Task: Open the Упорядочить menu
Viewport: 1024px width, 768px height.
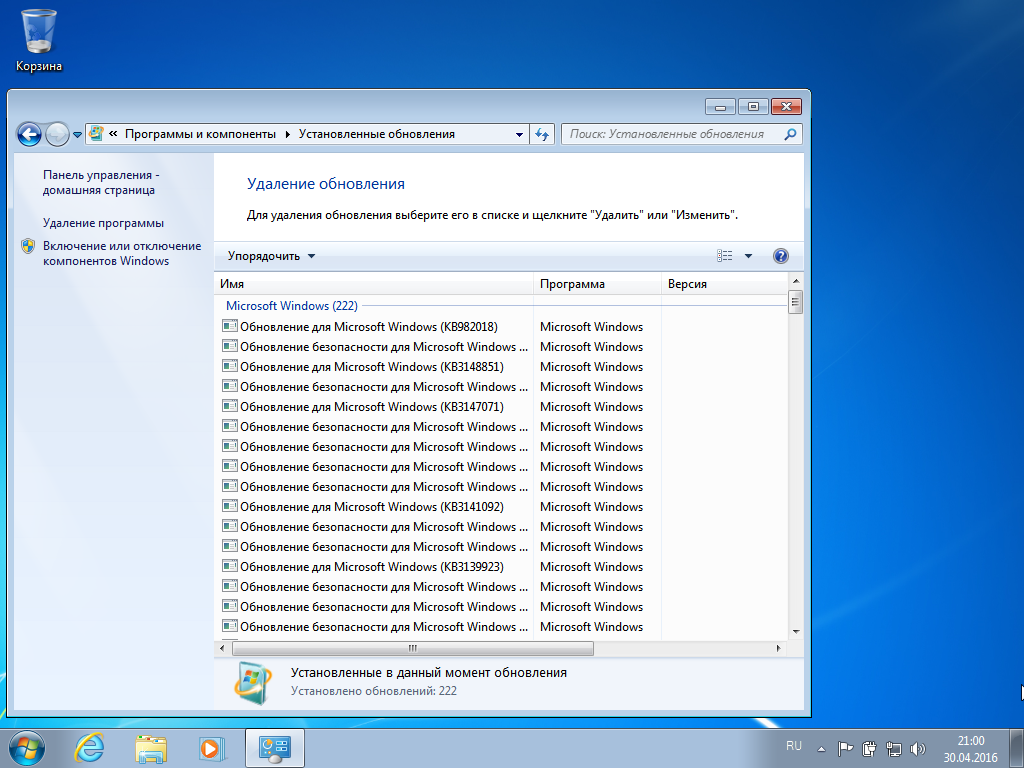Action: 271,256
